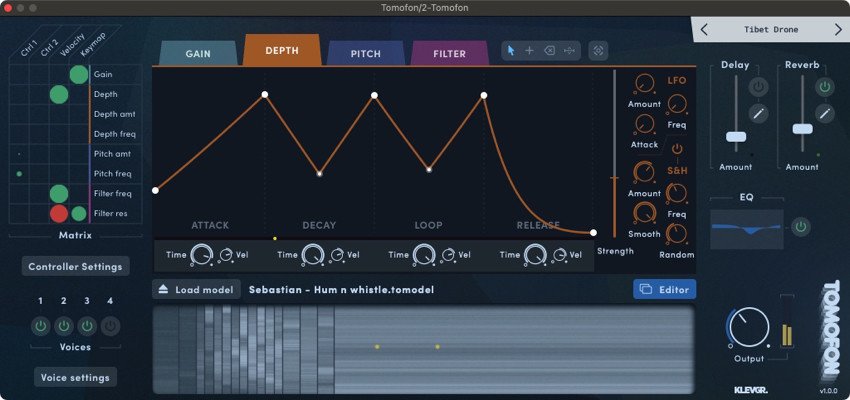850x400 pixels.
Task: Click the Release section Vel knob
Action: click(559, 255)
